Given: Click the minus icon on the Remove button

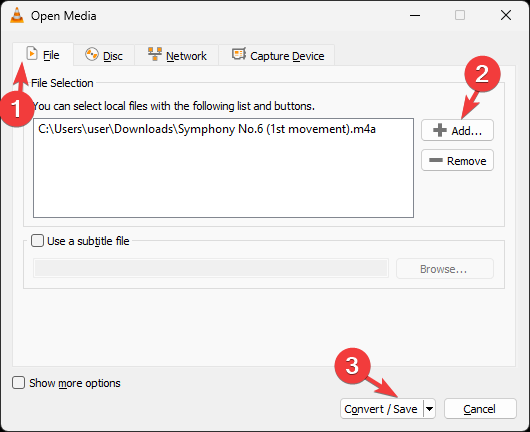Looking at the screenshot, I should click(436, 160).
